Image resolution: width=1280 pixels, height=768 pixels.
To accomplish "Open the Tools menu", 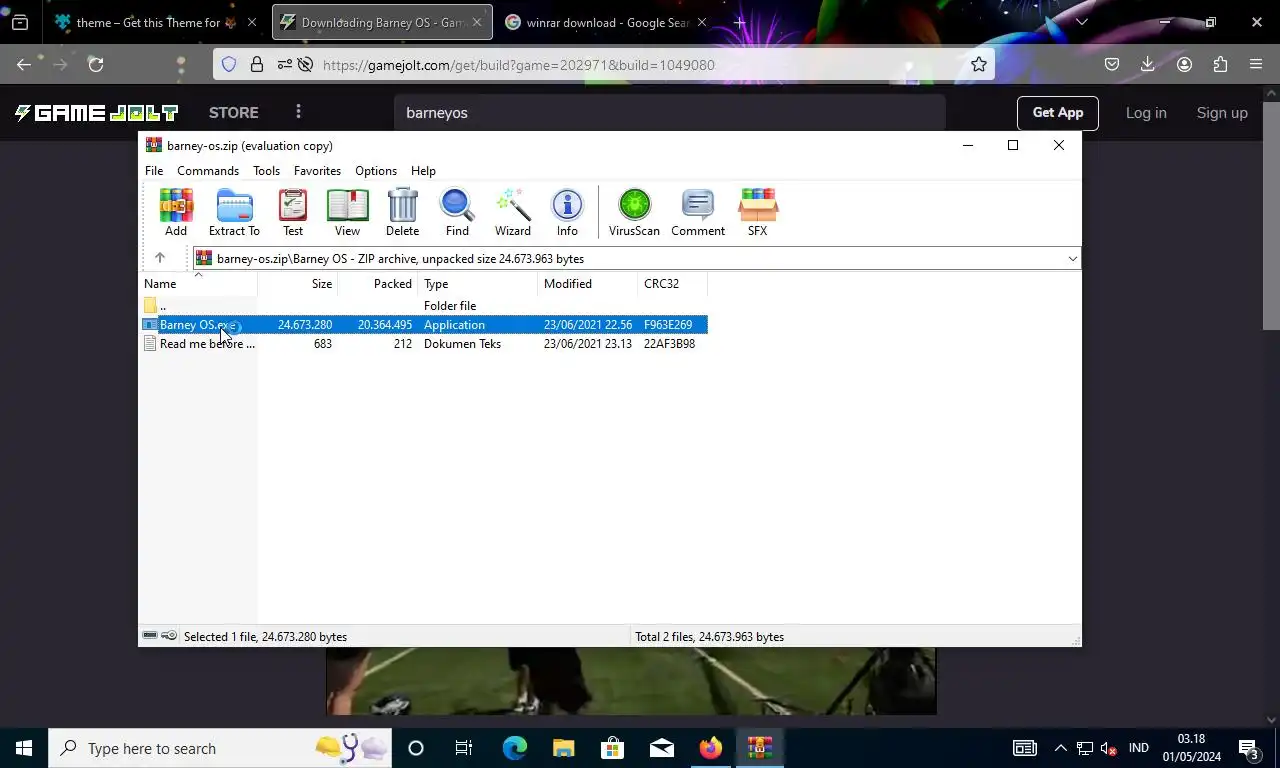I will click(266, 171).
